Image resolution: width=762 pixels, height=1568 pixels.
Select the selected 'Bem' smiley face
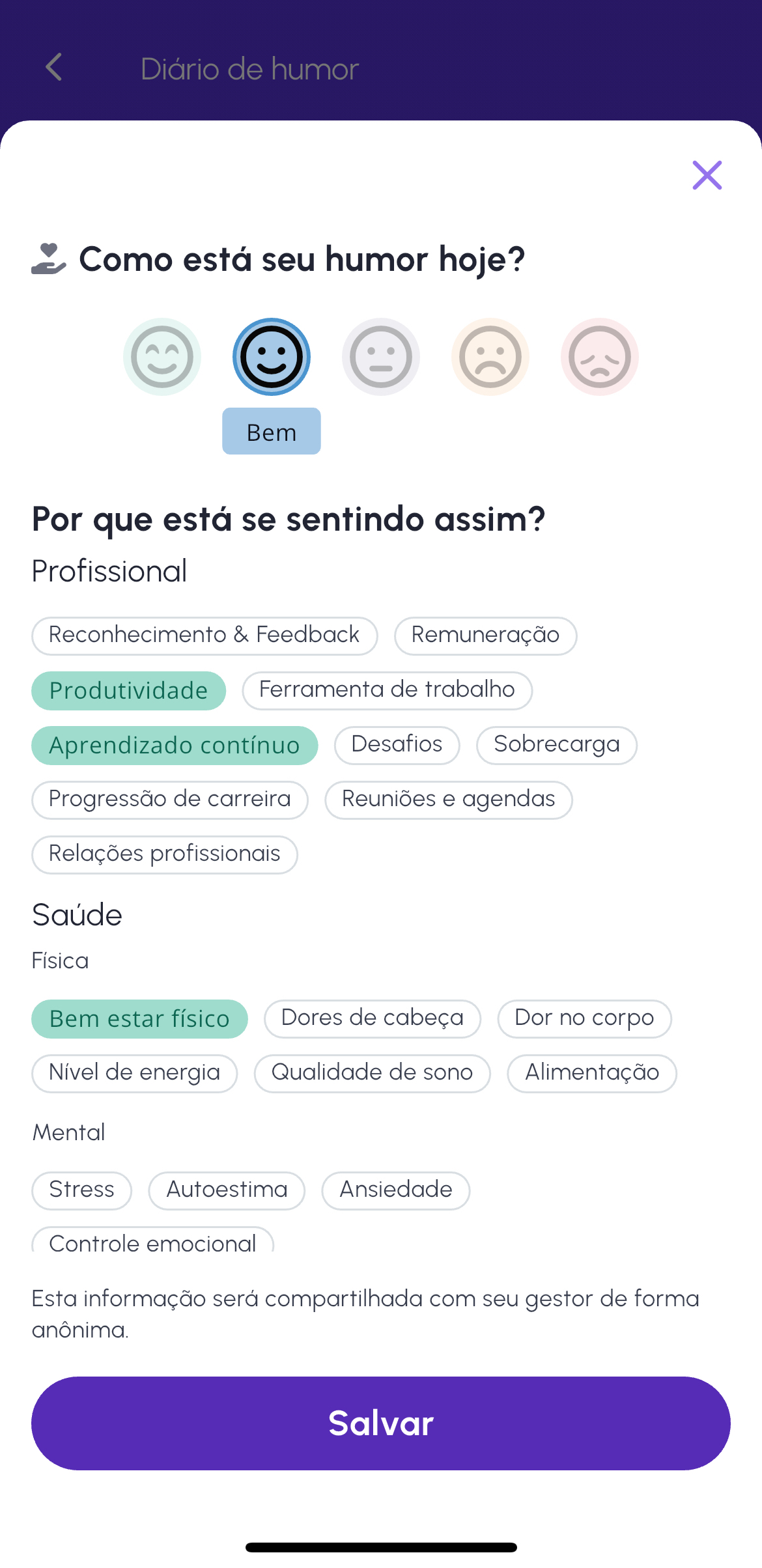tap(272, 357)
